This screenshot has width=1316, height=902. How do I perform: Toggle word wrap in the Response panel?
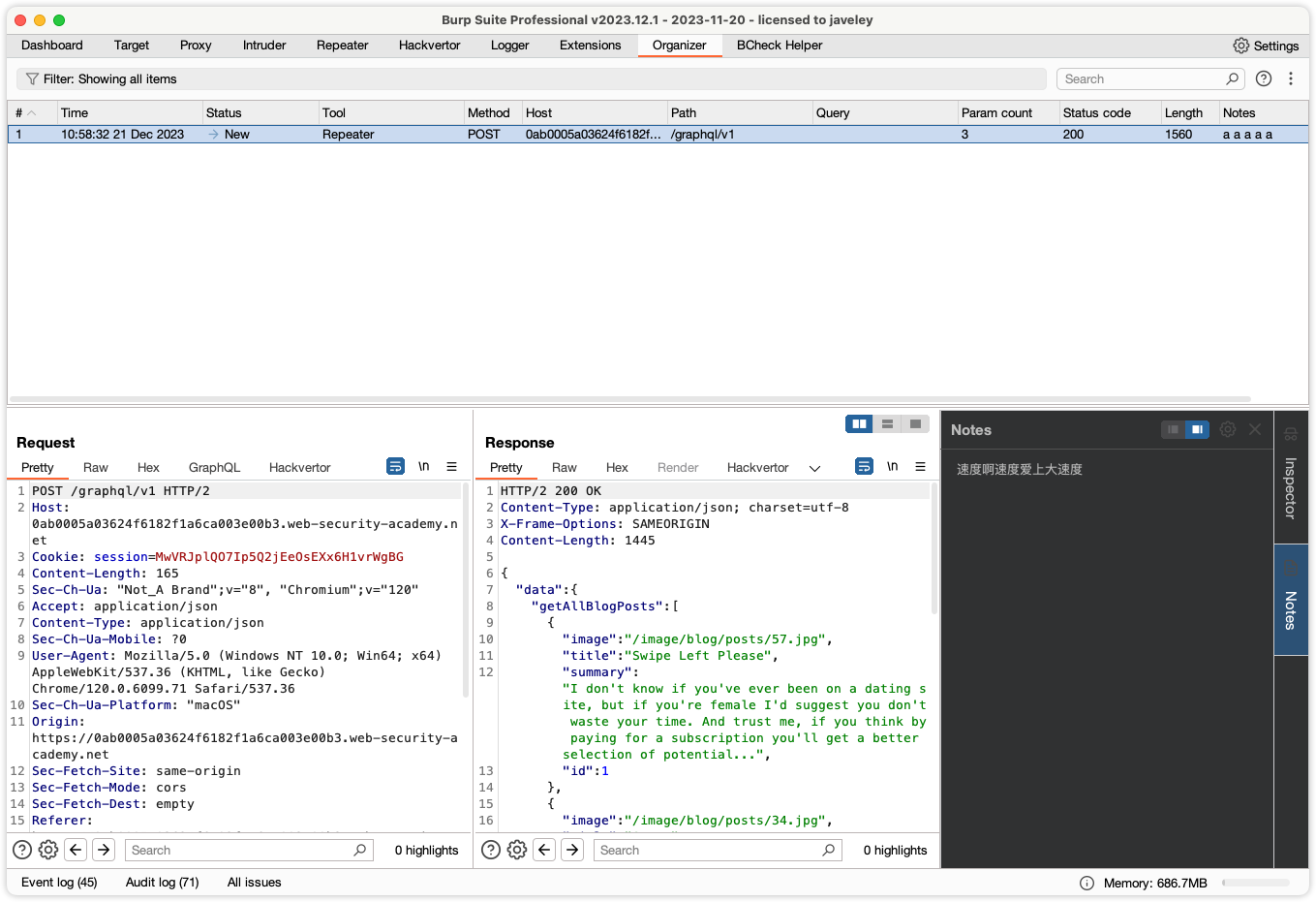point(864,466)
